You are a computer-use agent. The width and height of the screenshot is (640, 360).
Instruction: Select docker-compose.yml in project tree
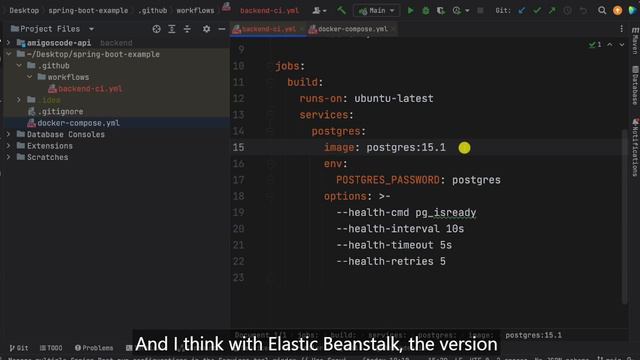(78, 123)
